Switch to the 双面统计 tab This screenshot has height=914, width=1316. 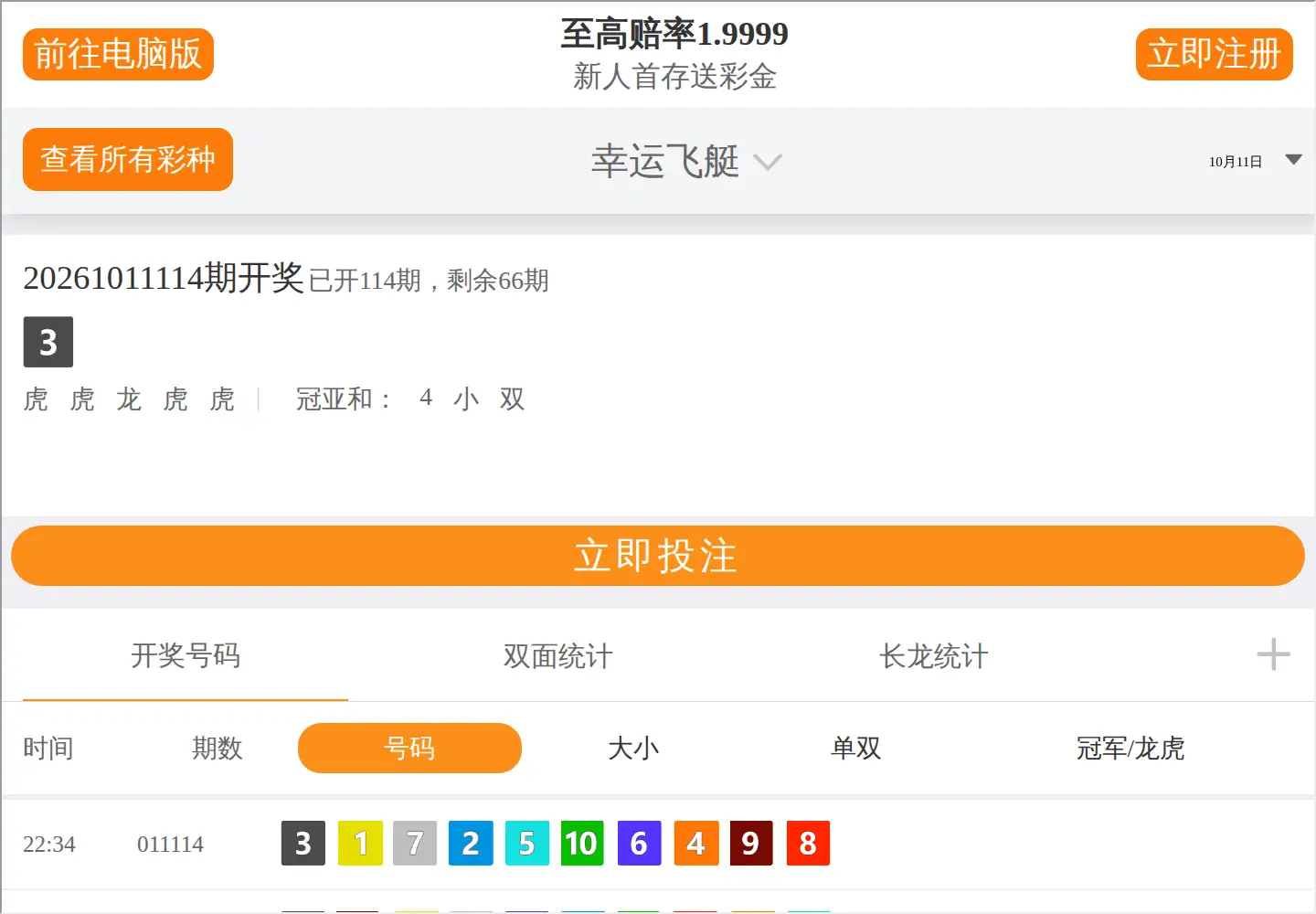click(x=557, y=655)
